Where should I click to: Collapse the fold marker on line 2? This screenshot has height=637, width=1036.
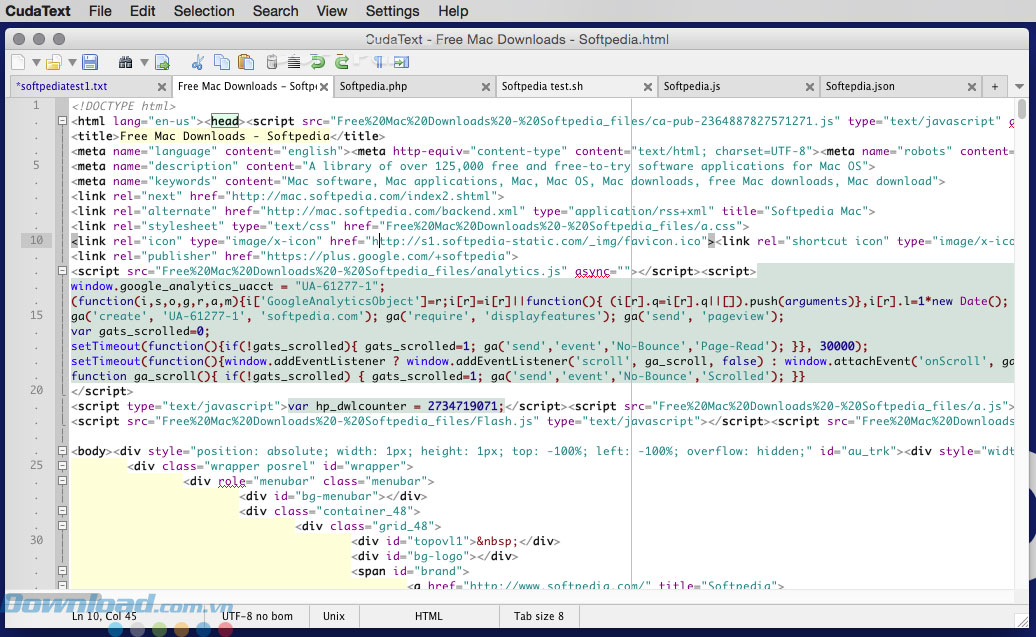tap(61, 121)
